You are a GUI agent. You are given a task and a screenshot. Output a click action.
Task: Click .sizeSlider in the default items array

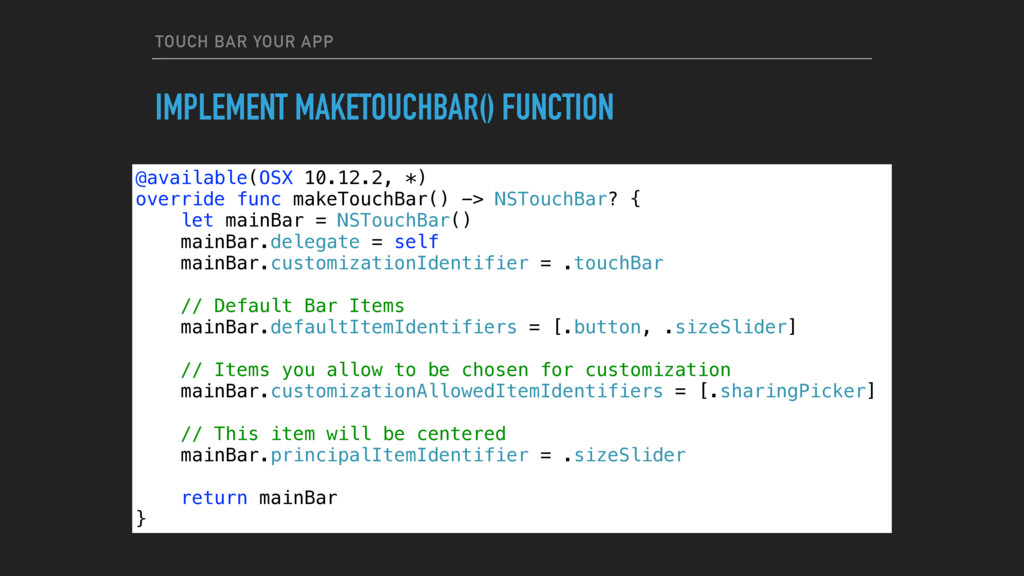pyautogui.click(x=726, y=327)
